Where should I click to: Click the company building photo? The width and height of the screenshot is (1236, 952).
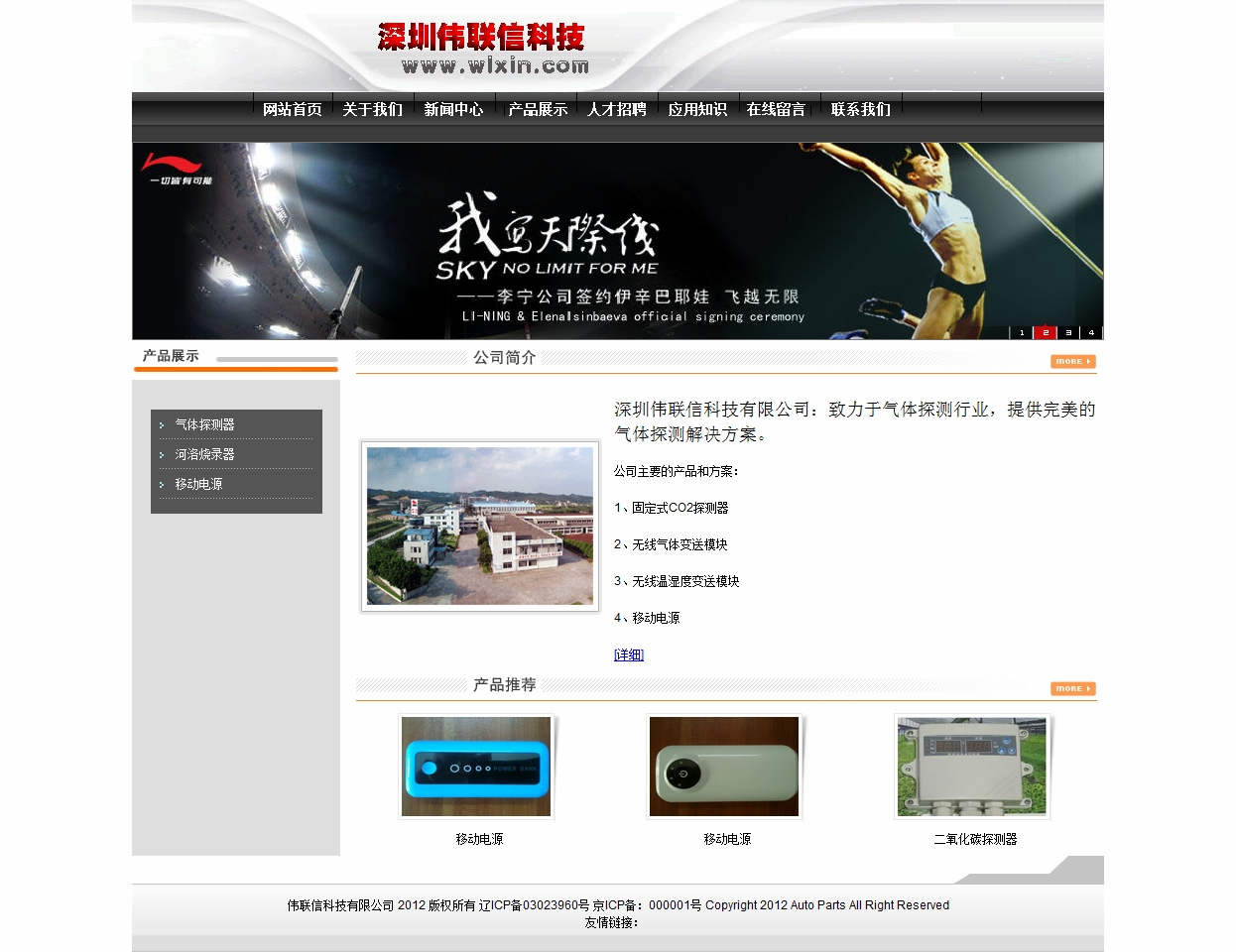480,526
